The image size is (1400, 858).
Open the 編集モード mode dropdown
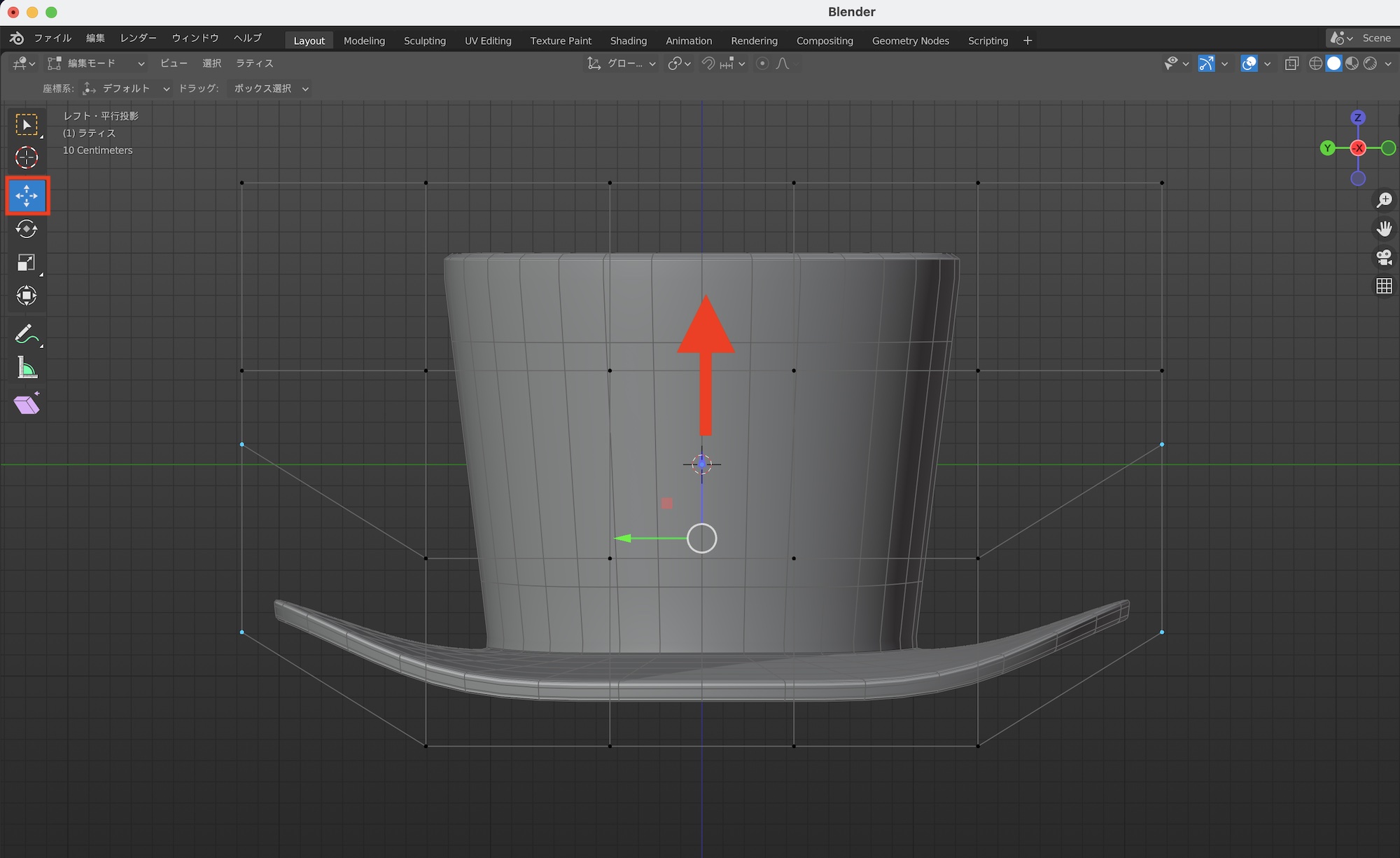pyautogui.click(x=97, y=64)
